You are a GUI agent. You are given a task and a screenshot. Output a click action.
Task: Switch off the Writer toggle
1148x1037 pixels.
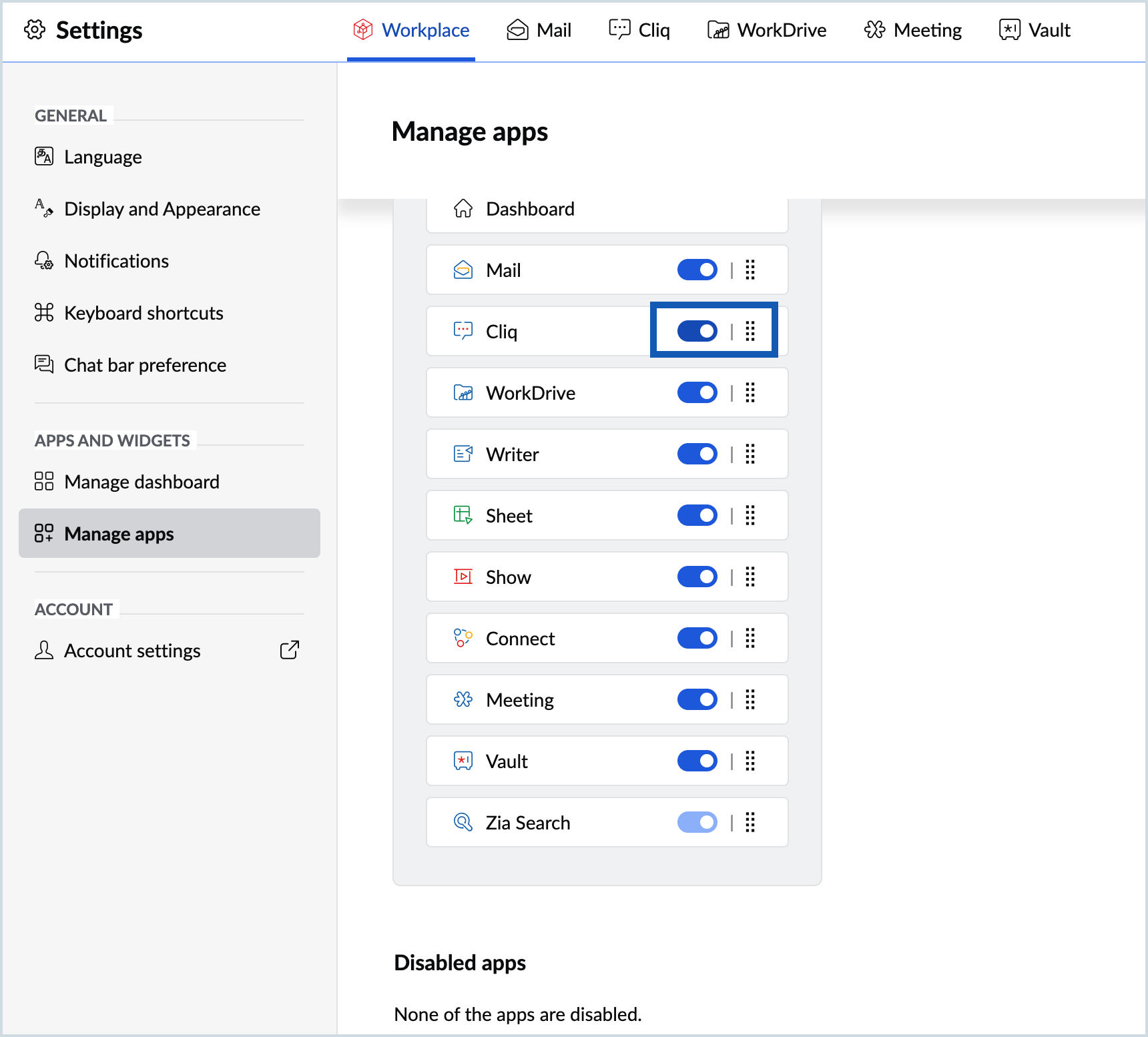697,454
